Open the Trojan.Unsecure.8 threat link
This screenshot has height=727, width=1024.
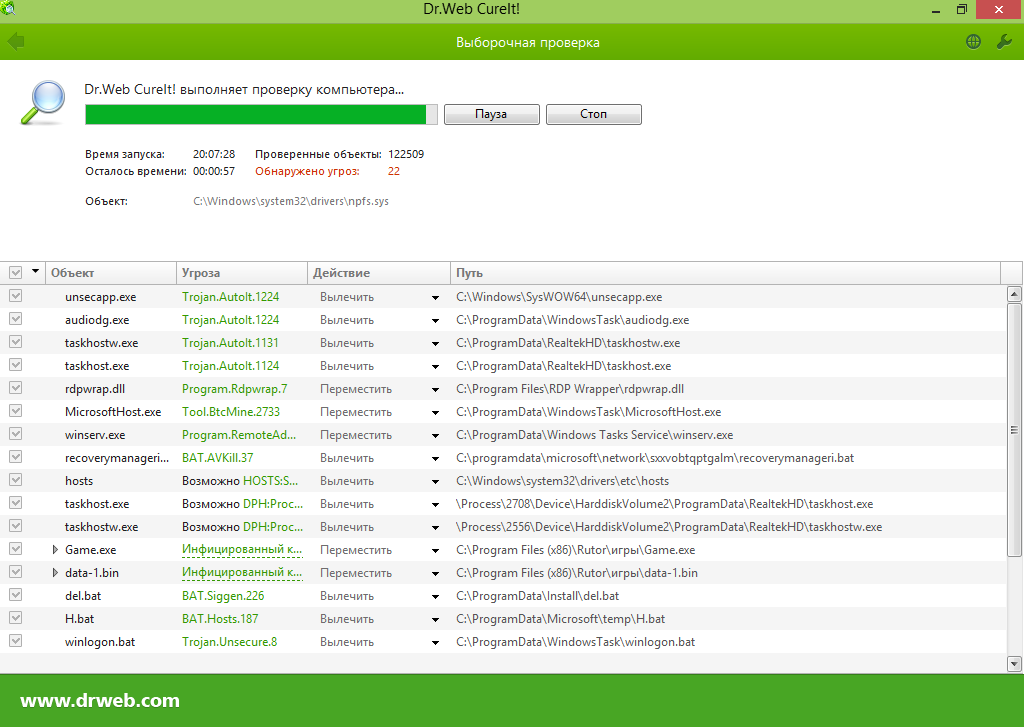coord(229,641)
